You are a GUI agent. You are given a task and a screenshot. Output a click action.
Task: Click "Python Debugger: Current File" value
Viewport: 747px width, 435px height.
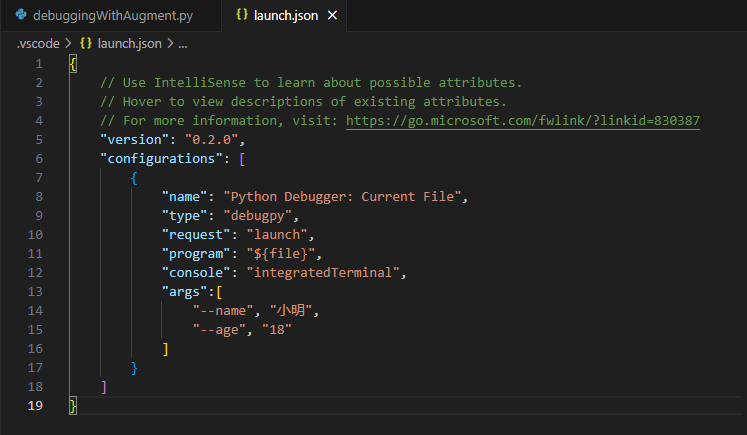coord(342,197)
